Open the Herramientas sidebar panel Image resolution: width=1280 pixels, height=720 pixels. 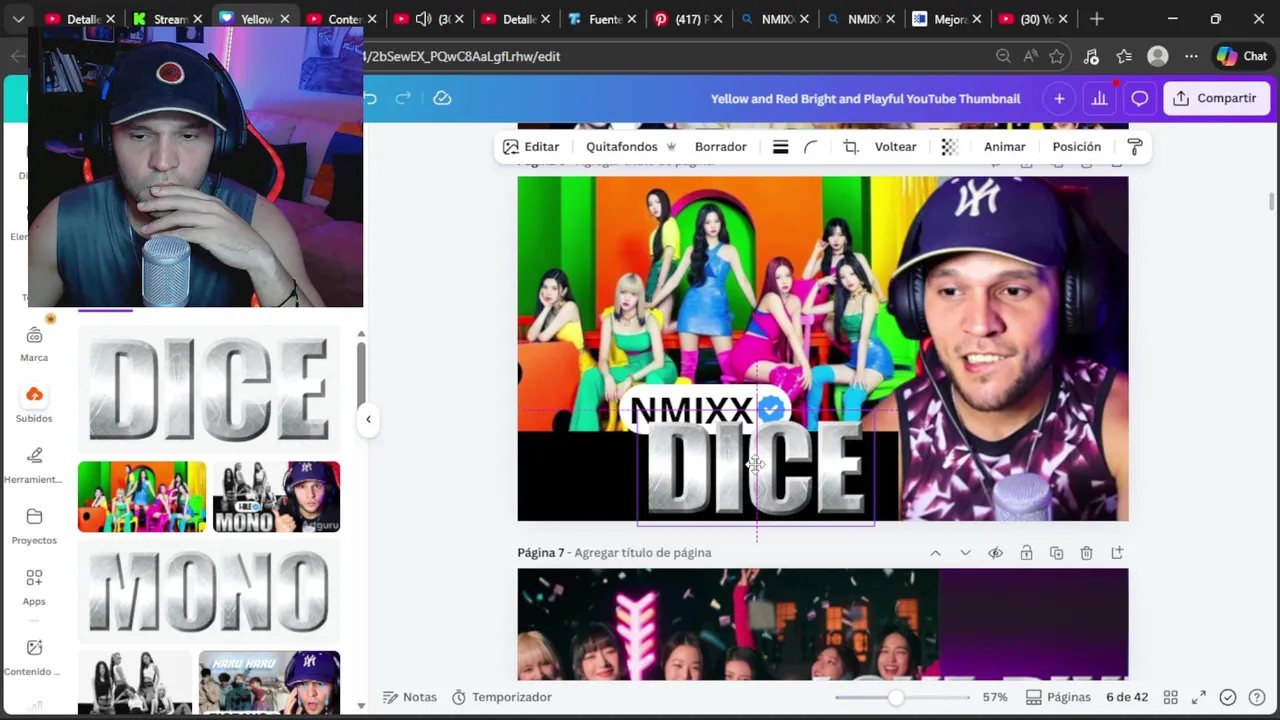pos(34,465)
